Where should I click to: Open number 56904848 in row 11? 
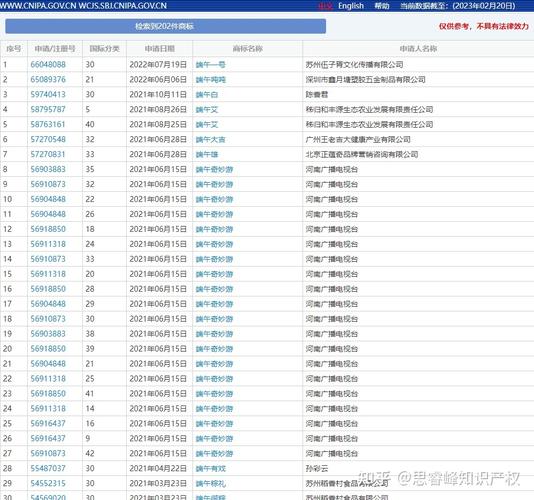click(x=48, y=214)
